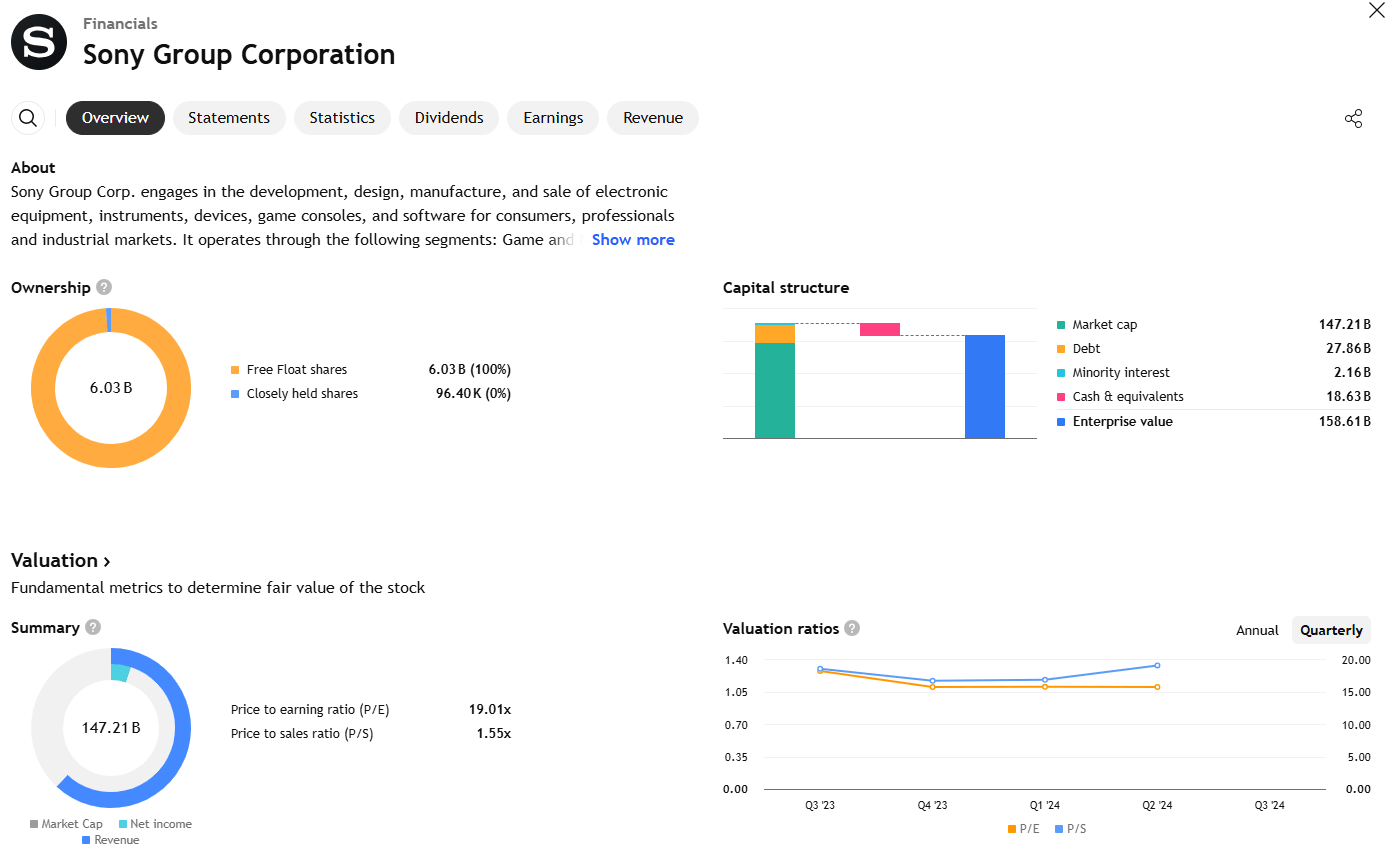Screen dimensions: 1395x856
Task: Open the Valuation section heading
Action: click(x=60, y=560)
